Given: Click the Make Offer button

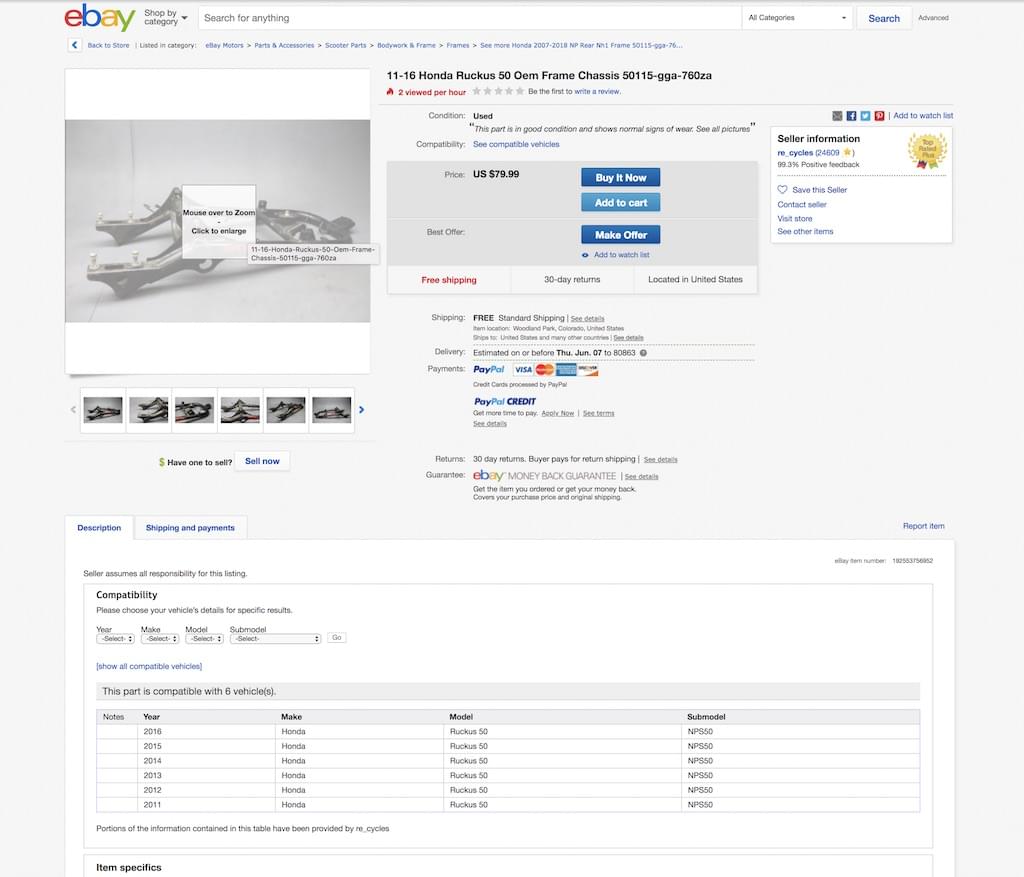Looking at the screenshot, I should (x=620, y=234).
